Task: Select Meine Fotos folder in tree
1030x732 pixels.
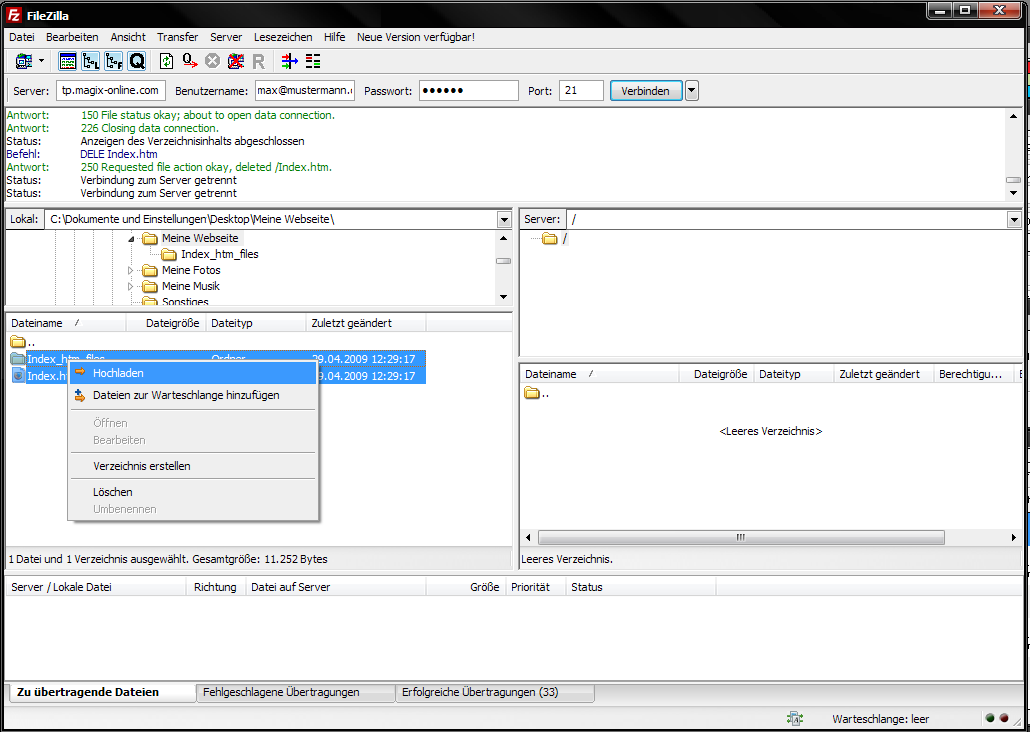Action: coord(191,270)
